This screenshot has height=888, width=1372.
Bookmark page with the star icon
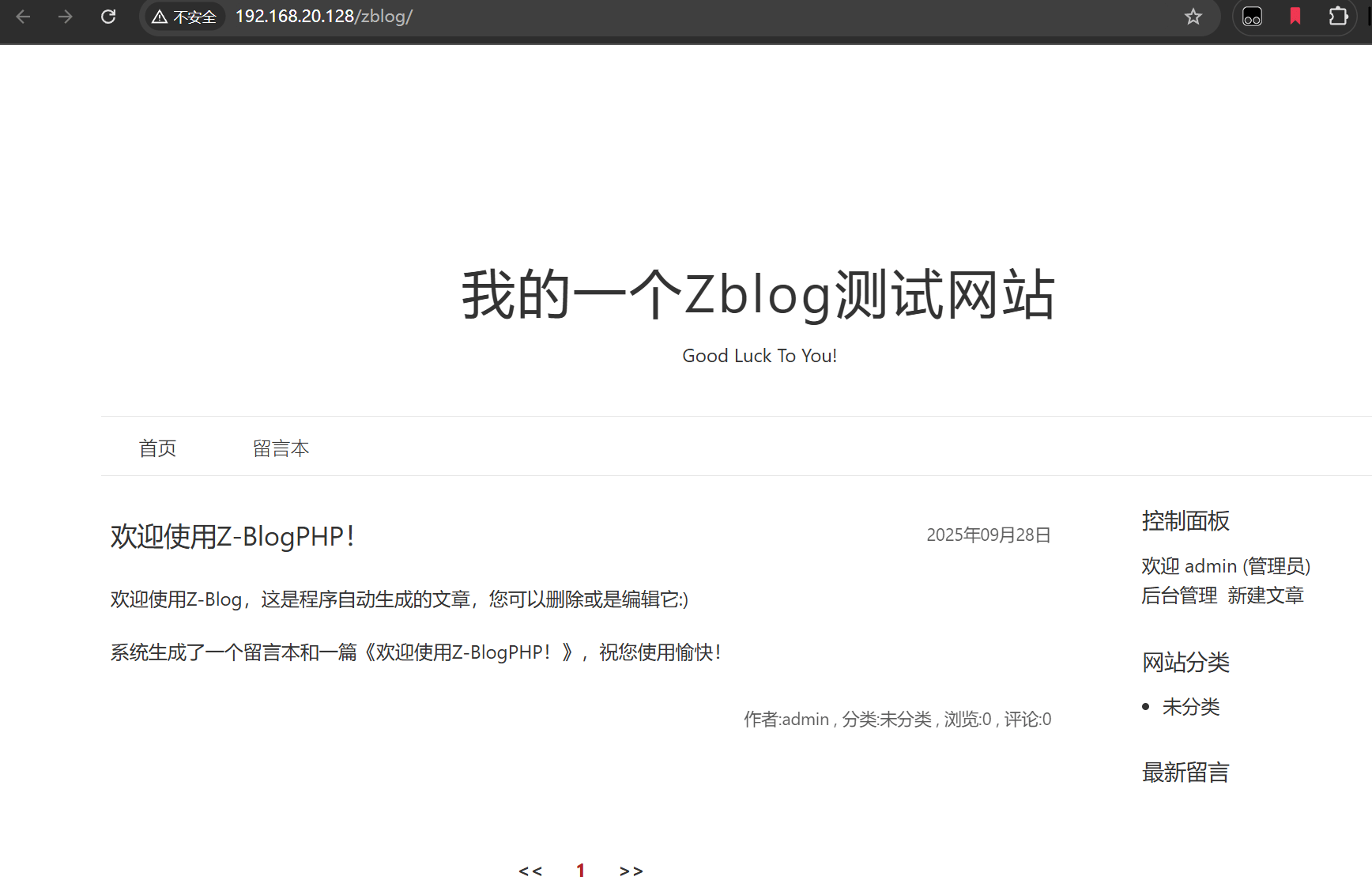[1193, 17]
